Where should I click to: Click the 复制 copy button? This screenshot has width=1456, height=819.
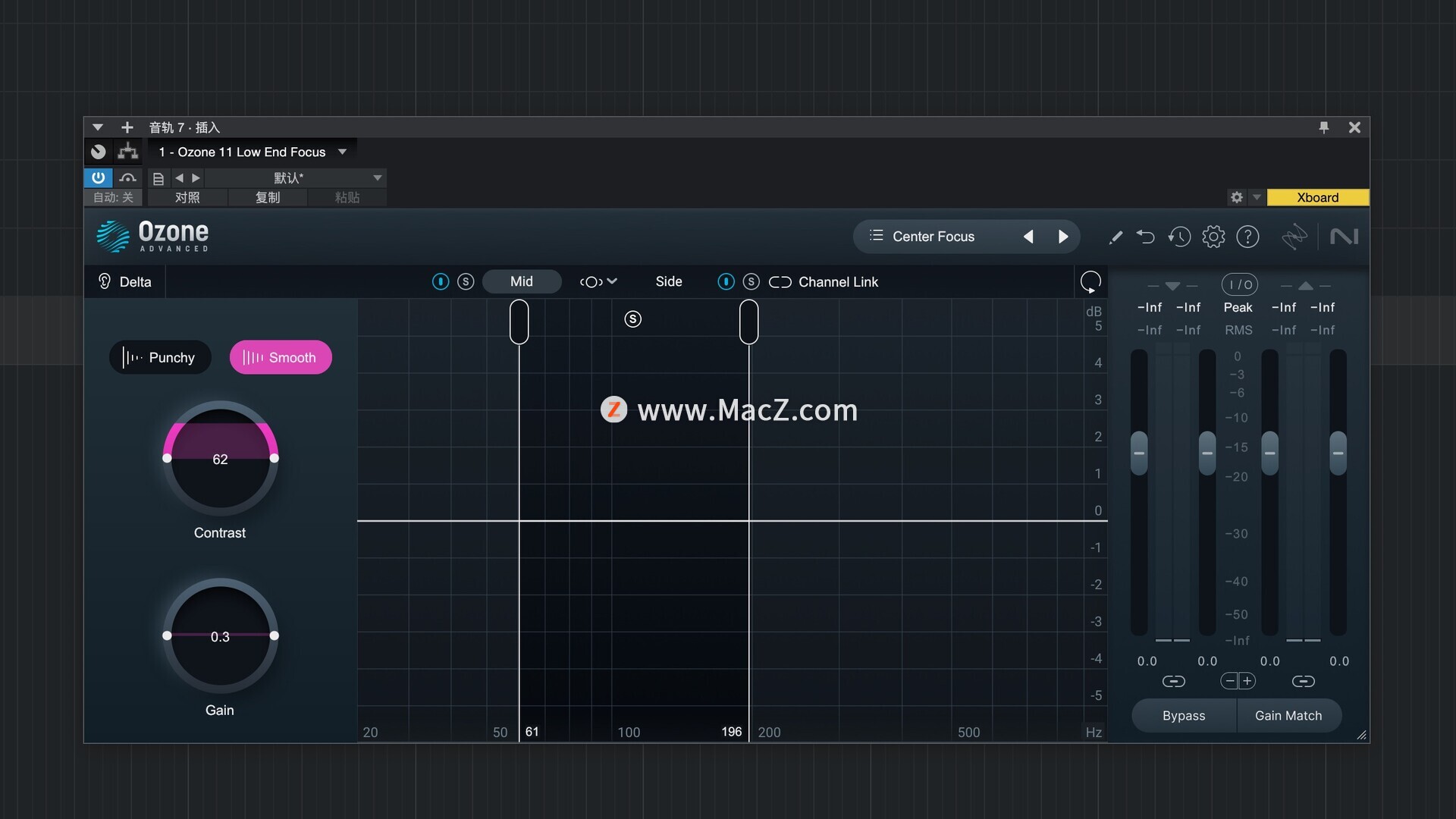point(268,197)
